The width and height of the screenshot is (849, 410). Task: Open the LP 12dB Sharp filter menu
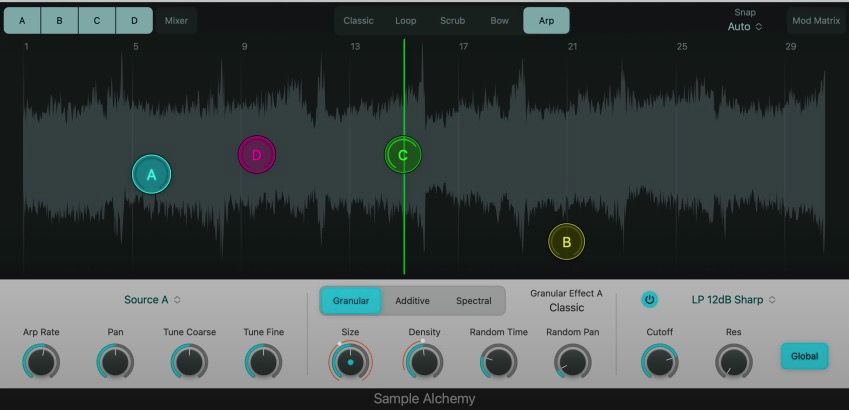tap(734, 299)
